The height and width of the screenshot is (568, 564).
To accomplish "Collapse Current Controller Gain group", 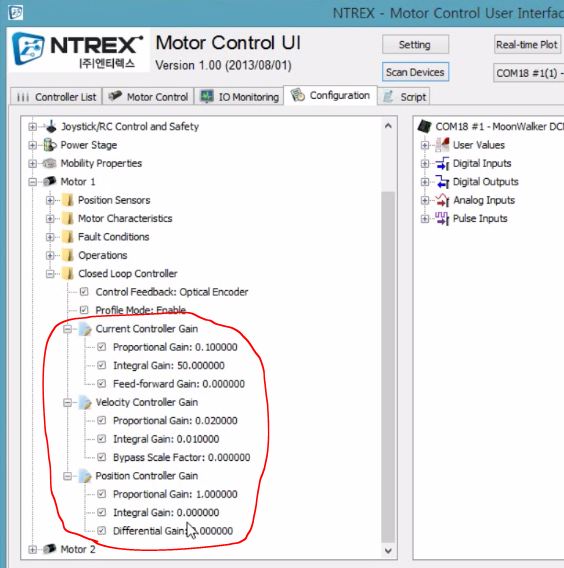I will [67, 329].
